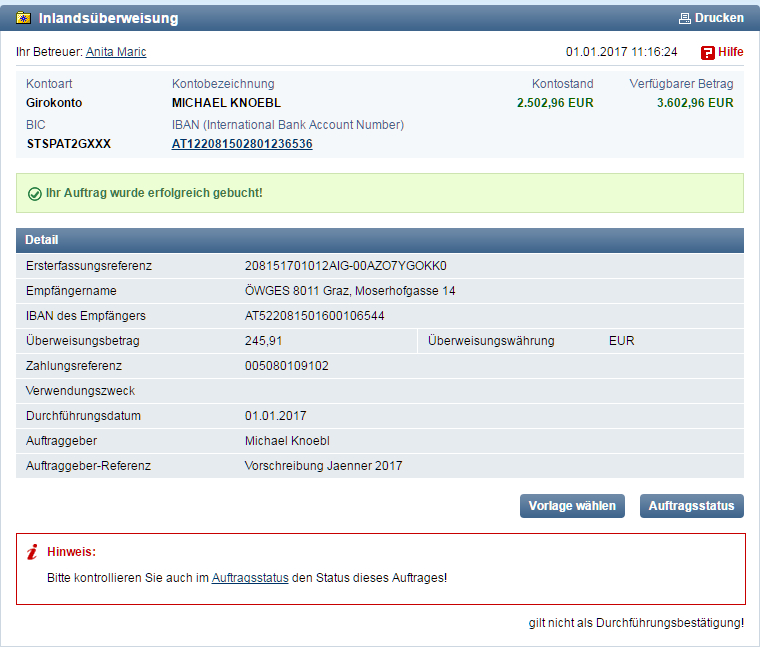Click the Kontobezeichnung column label

223,84
